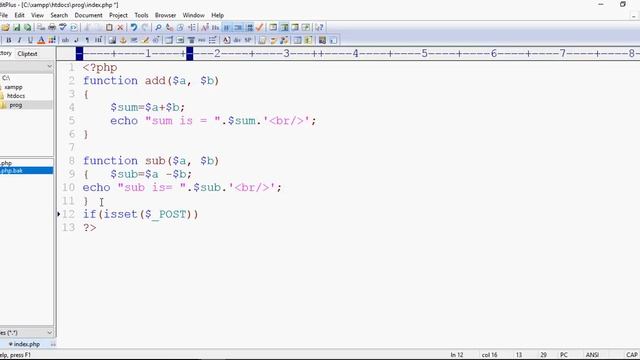This screenshot has width=640, height=360.
Task: Click the Undo arrow icon
Action: tap(133, 27)
